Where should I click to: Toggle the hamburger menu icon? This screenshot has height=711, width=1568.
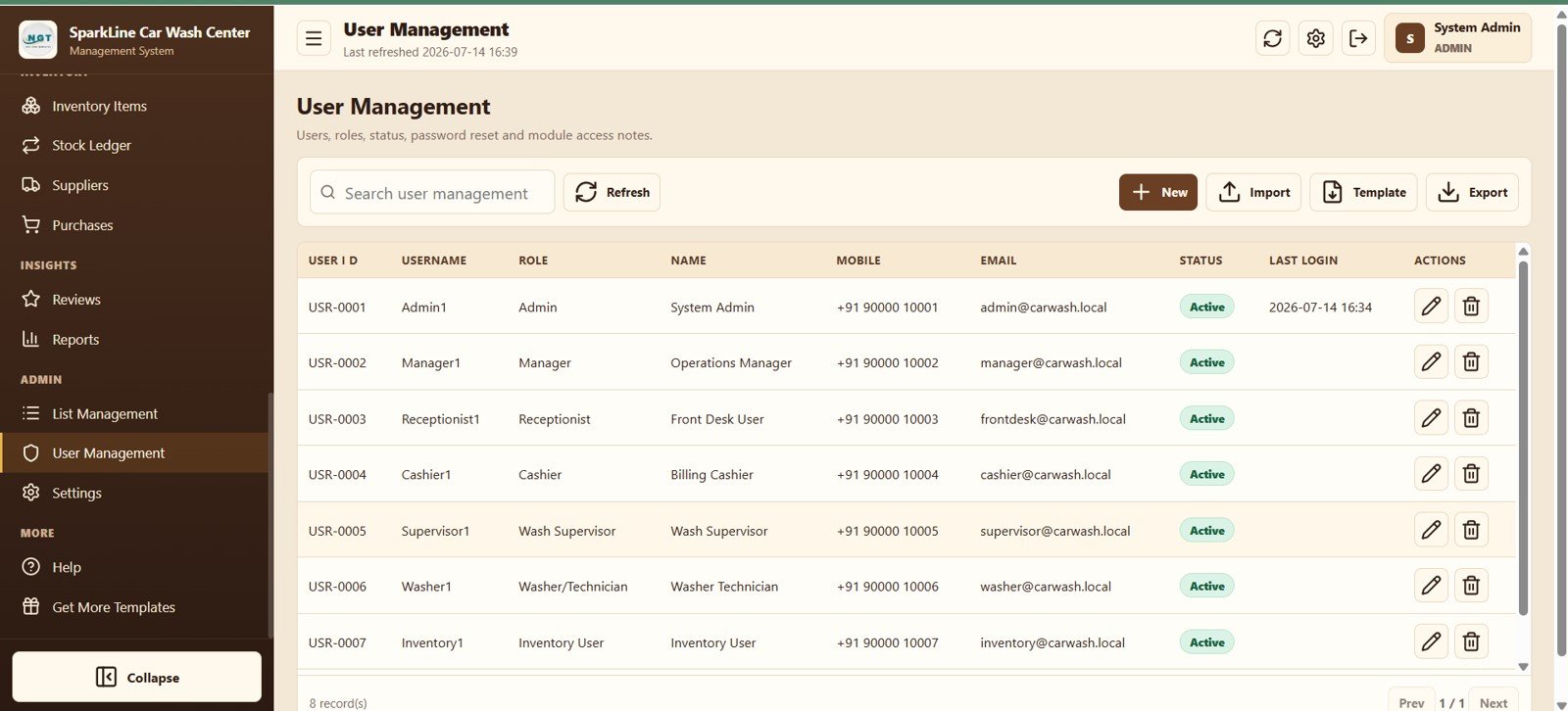314,38
